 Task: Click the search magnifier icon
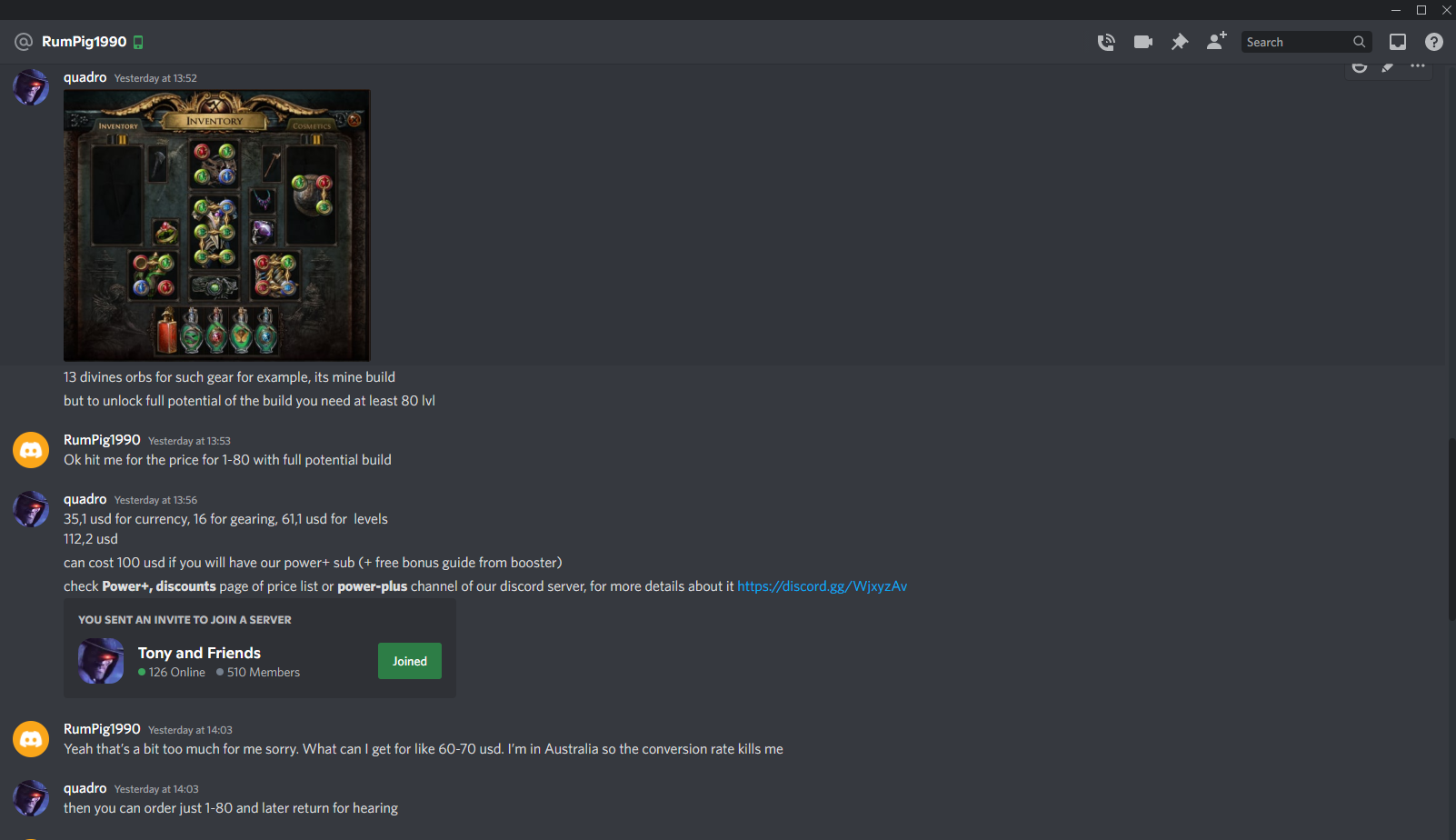click(x=1359, y=42)
